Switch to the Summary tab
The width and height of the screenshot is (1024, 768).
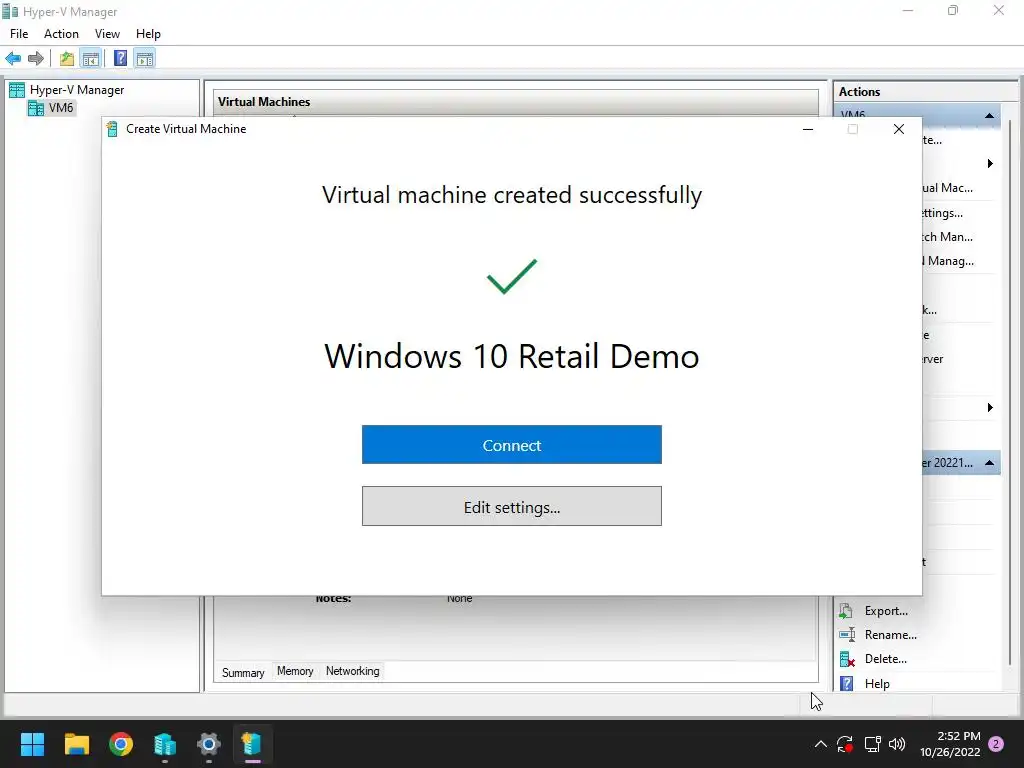pos(243,673)
